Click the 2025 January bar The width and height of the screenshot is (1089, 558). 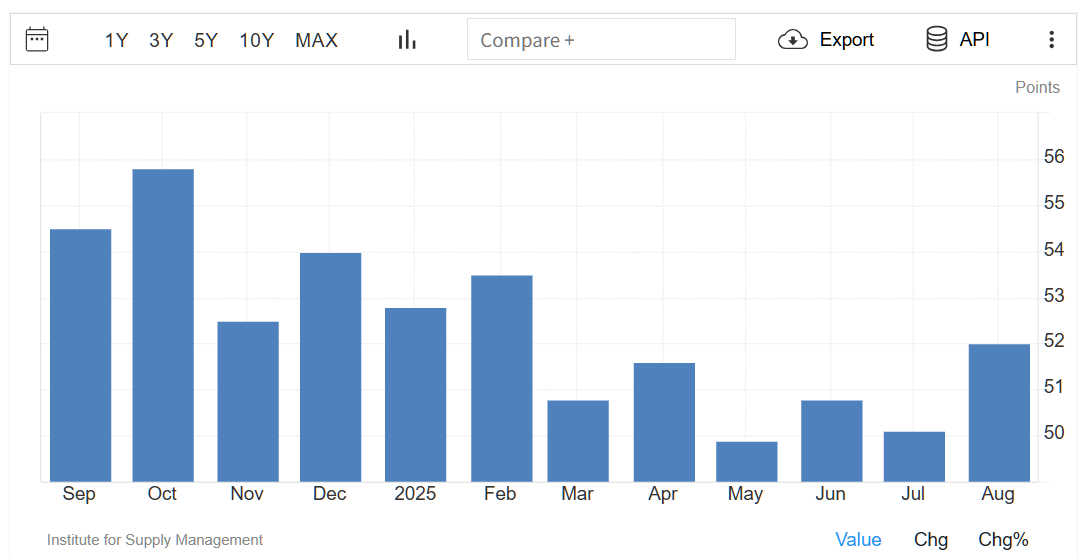415,395
